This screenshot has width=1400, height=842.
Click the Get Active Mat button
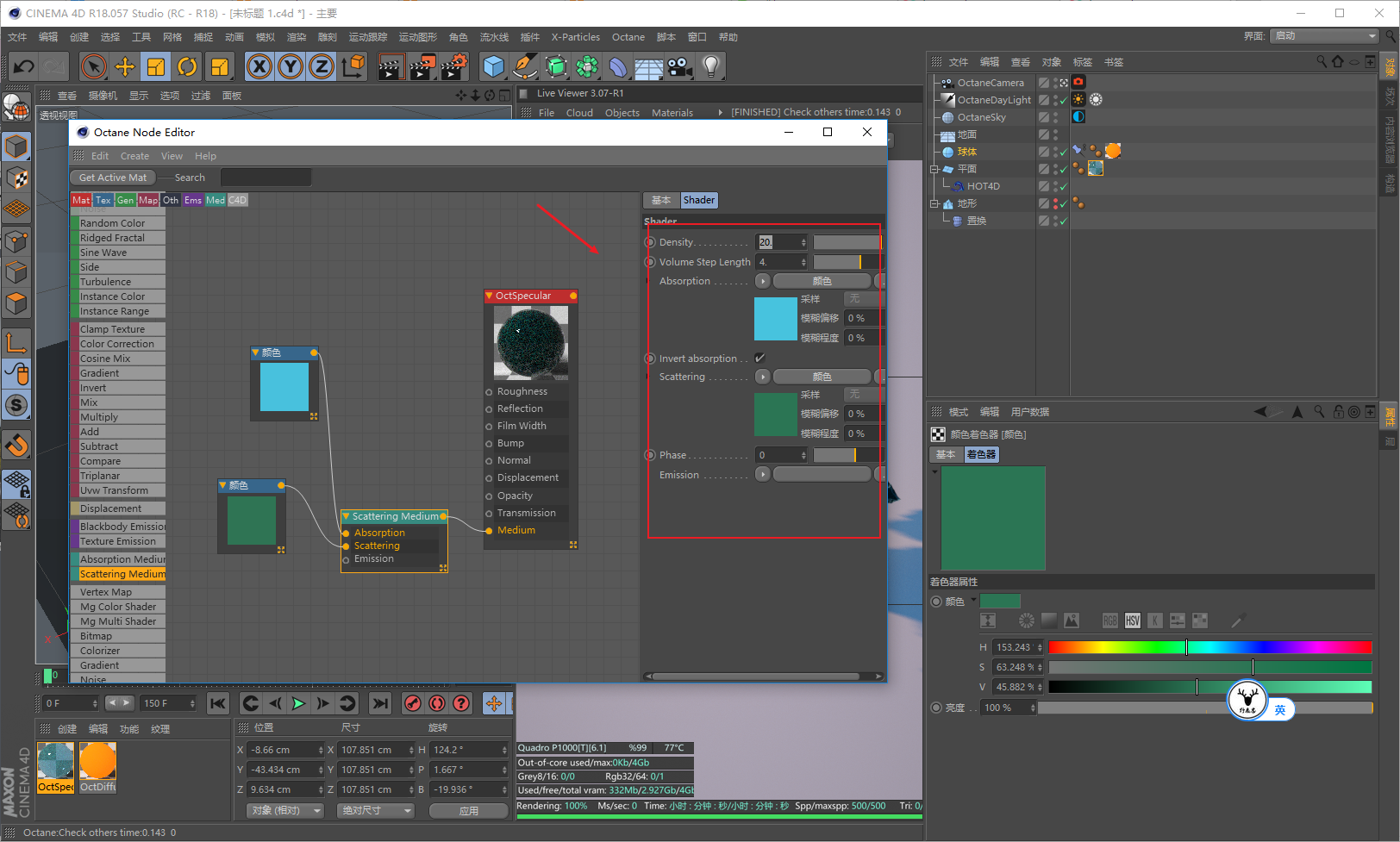(113, 178)
